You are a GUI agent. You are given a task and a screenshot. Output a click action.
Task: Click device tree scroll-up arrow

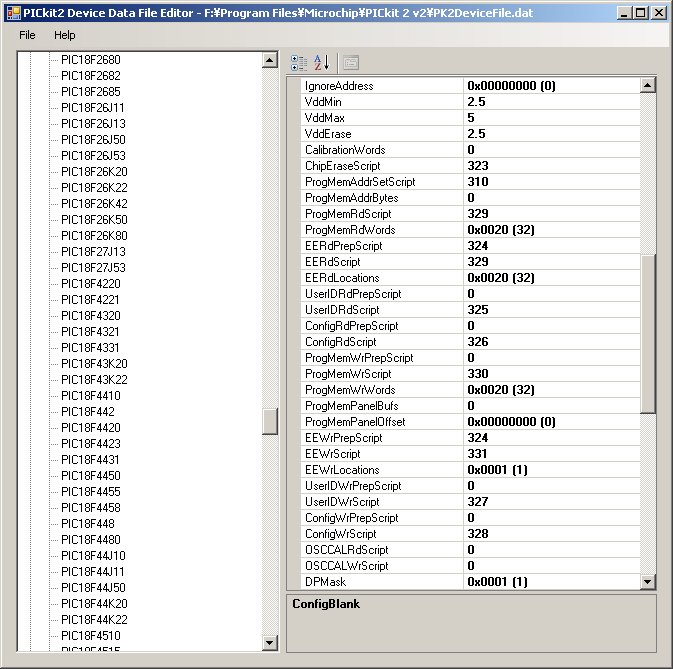(270, 60)
